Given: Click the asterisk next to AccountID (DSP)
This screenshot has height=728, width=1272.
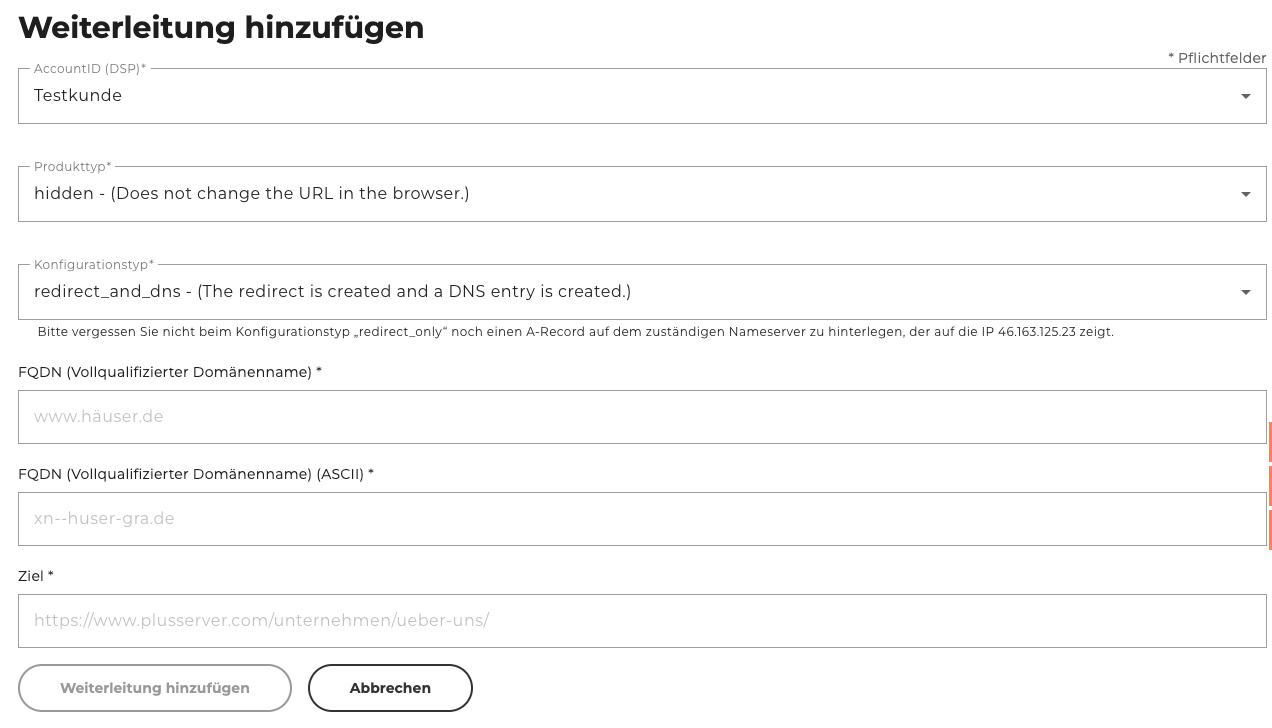Looking at the screenshot, I should 142,68.
